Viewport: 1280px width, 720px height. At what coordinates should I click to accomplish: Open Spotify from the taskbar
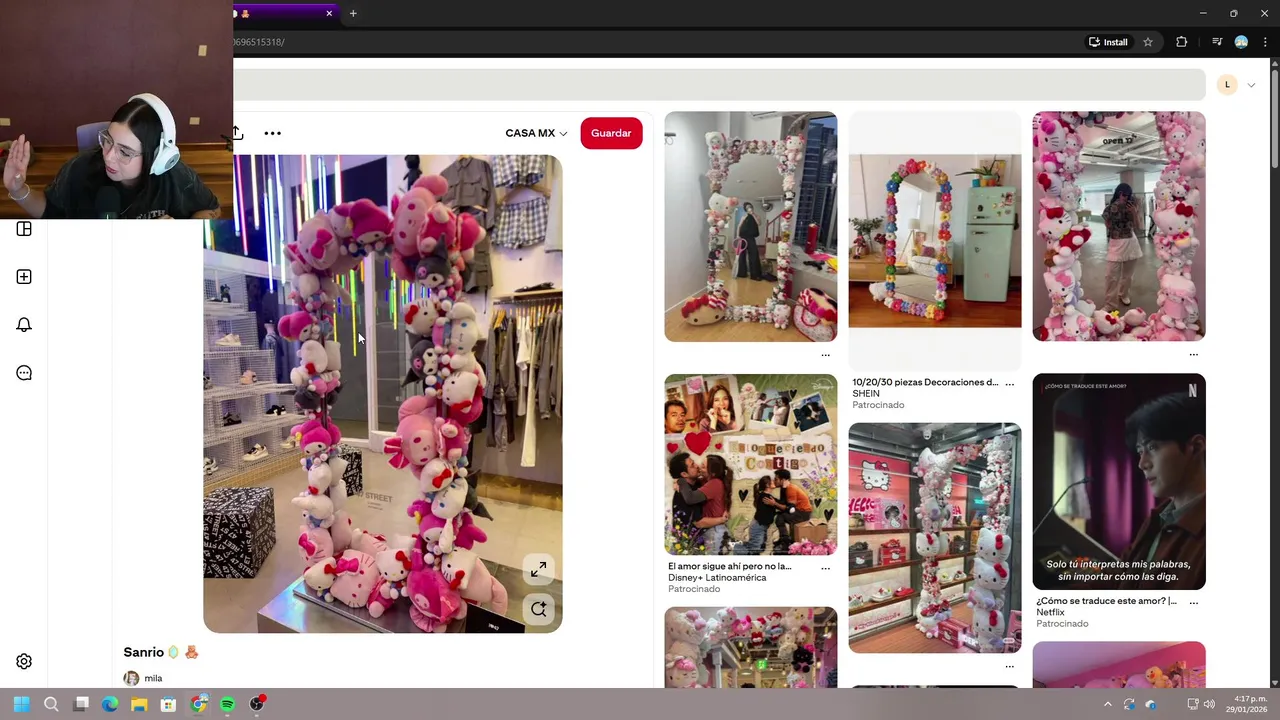tap(227, 704)
